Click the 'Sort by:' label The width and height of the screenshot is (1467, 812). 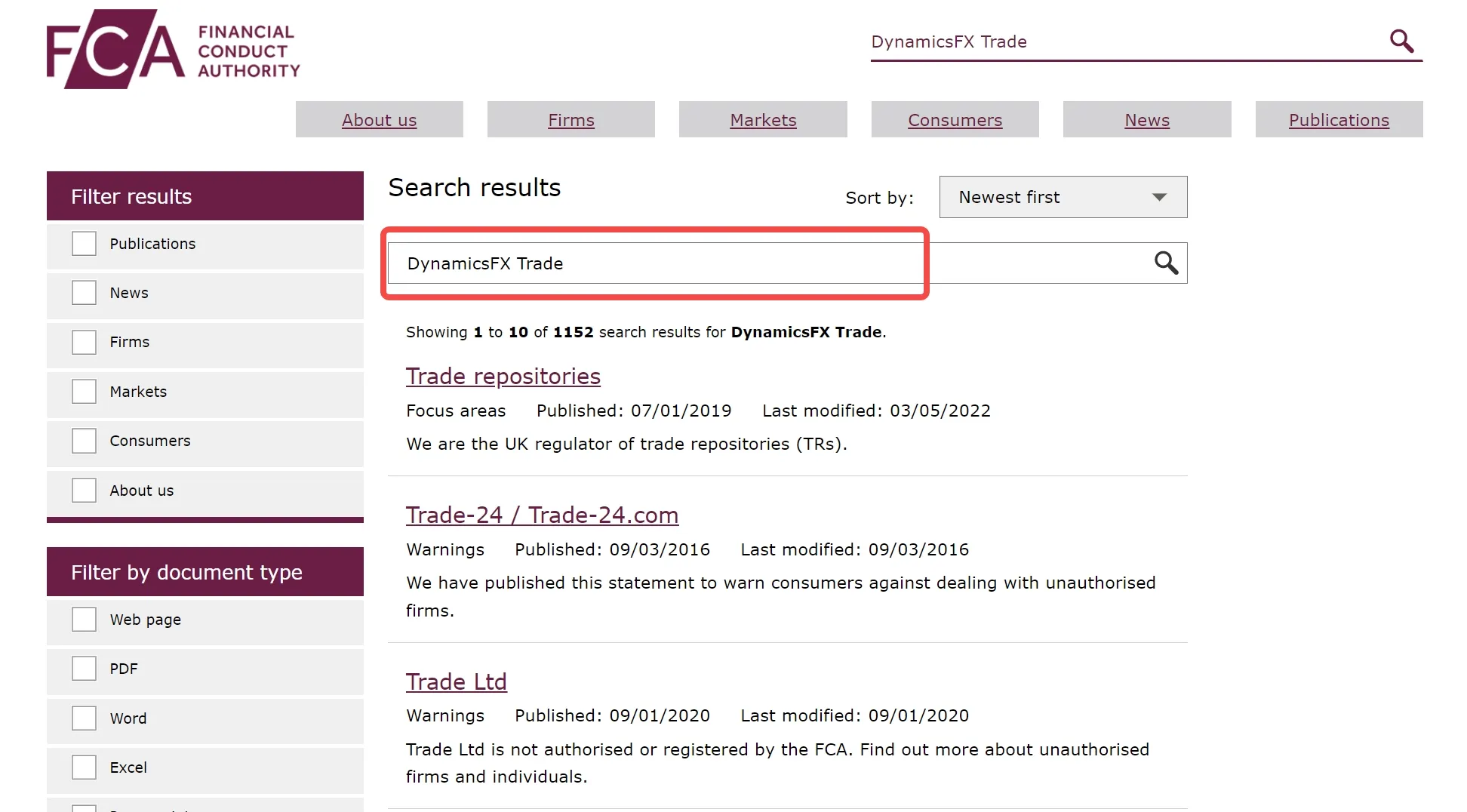click(879, 198)
